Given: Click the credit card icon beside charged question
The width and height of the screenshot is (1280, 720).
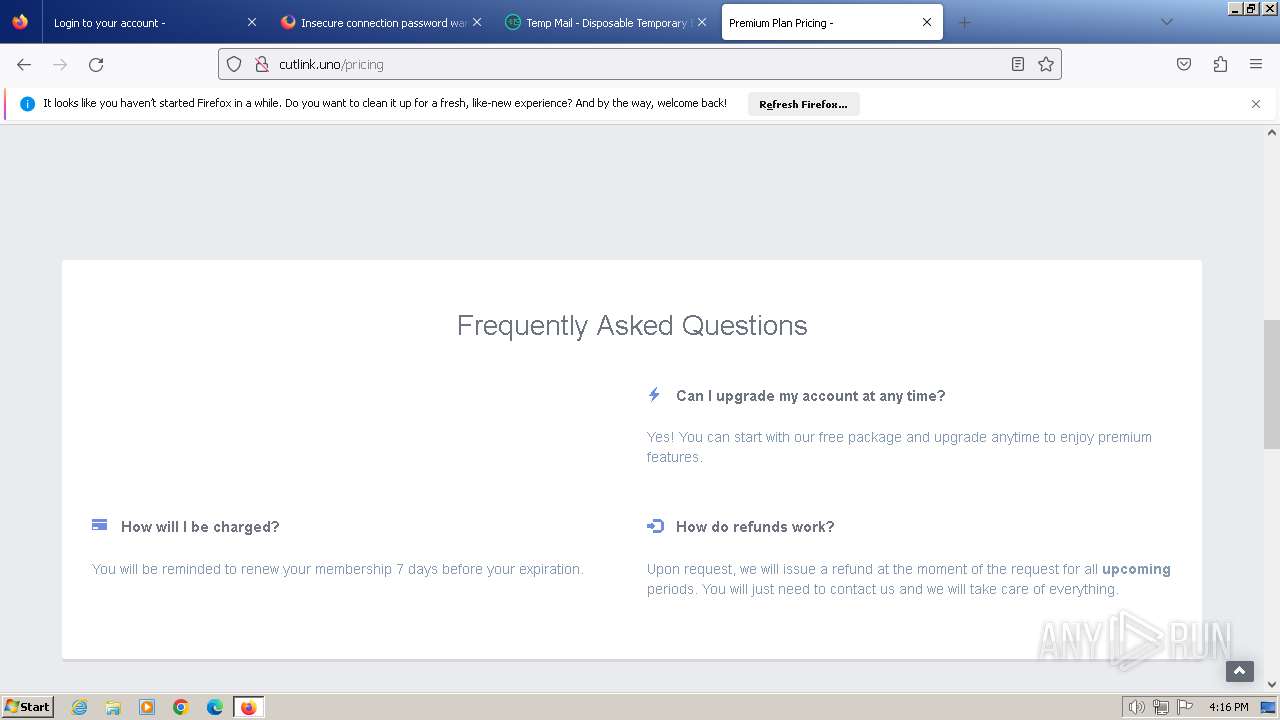Looking at the screenshot, I should [x=99, y=525].
